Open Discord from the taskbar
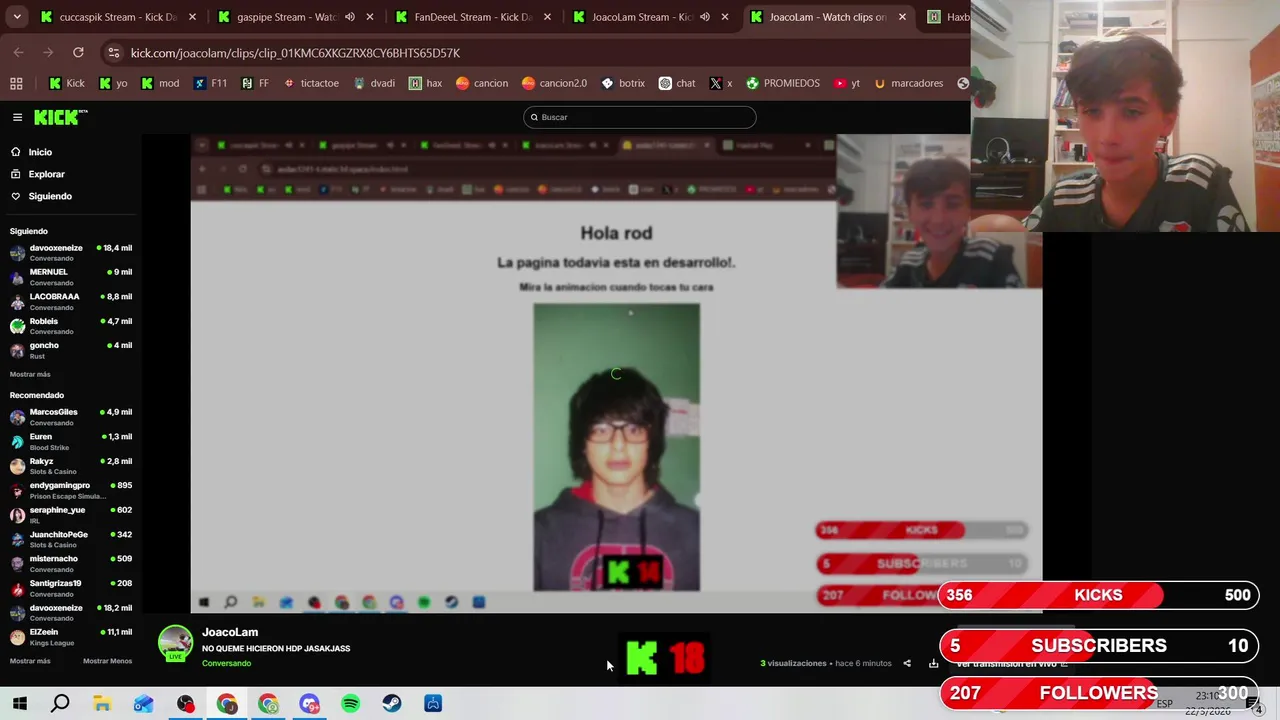The width and height of the screenshot is (1280, 720). click(309, 704)
